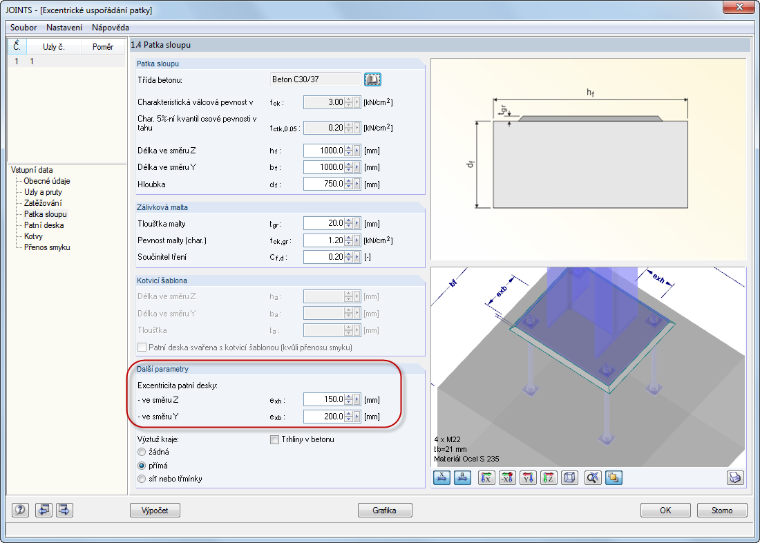Select 'síť nebo třmínky' reinforcement option
This screenshot has height=543, width=760.
142,479
